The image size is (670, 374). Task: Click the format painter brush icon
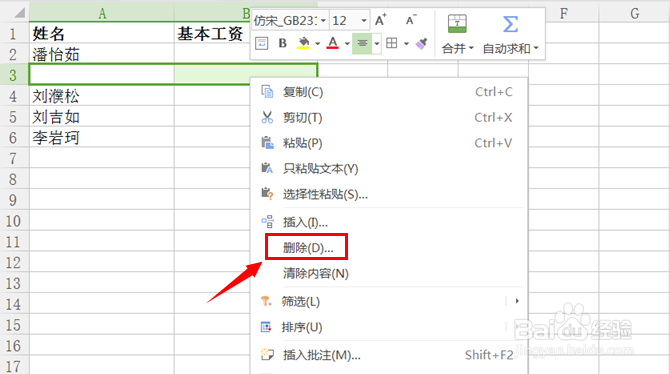(x=421, y=43)
